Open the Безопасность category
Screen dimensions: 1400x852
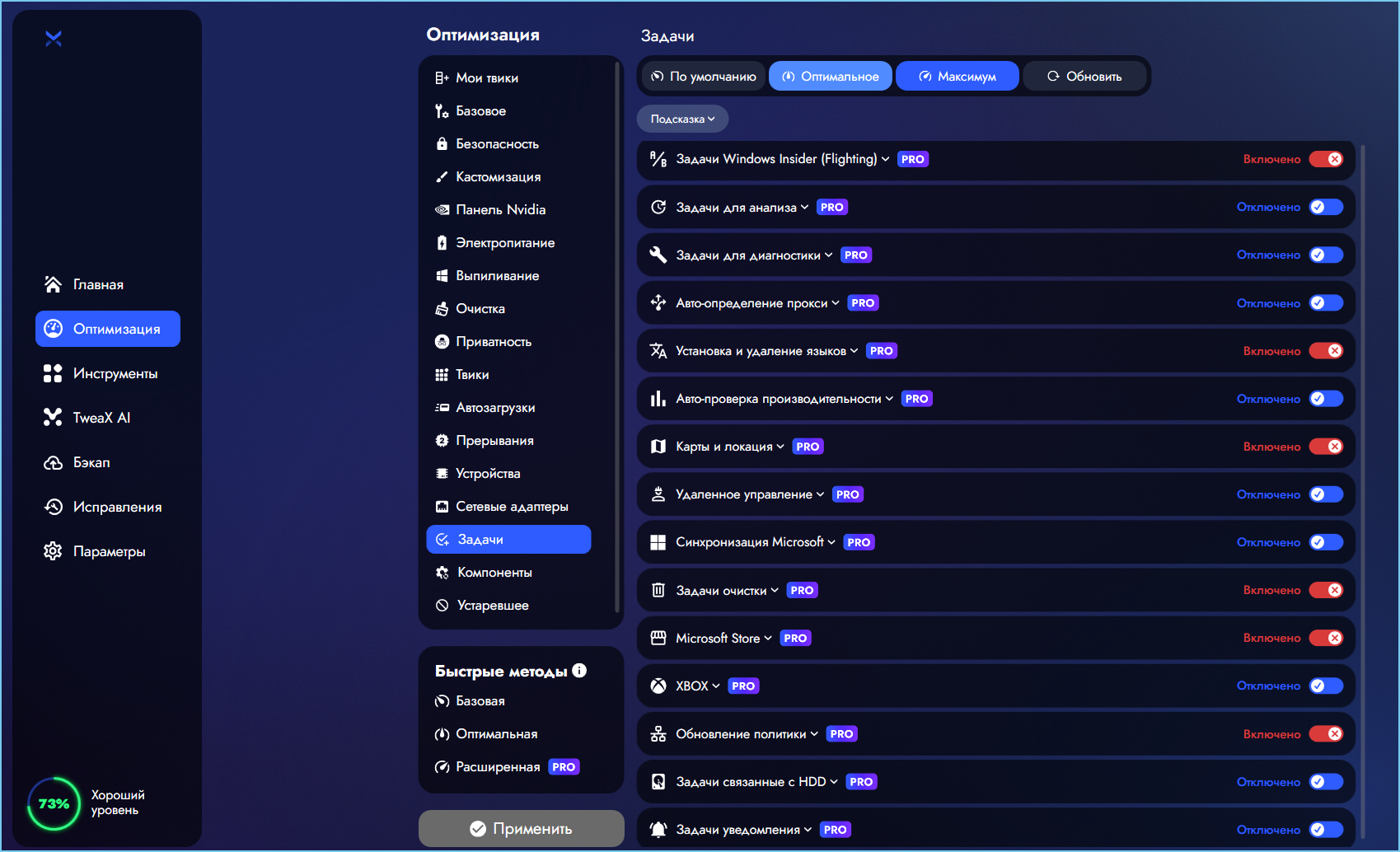point(509,143)
